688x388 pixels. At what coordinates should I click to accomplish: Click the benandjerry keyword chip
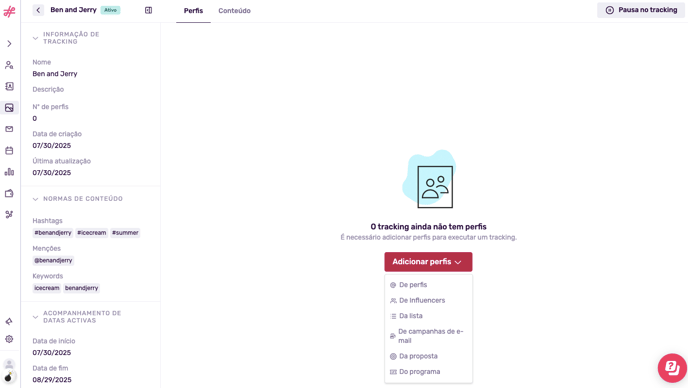coord(82,288)
